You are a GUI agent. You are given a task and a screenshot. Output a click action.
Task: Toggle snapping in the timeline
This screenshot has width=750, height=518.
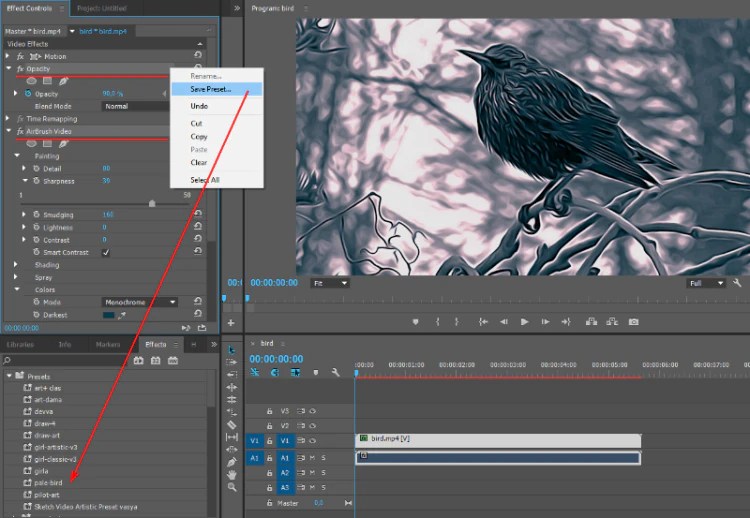pos(275,372)
